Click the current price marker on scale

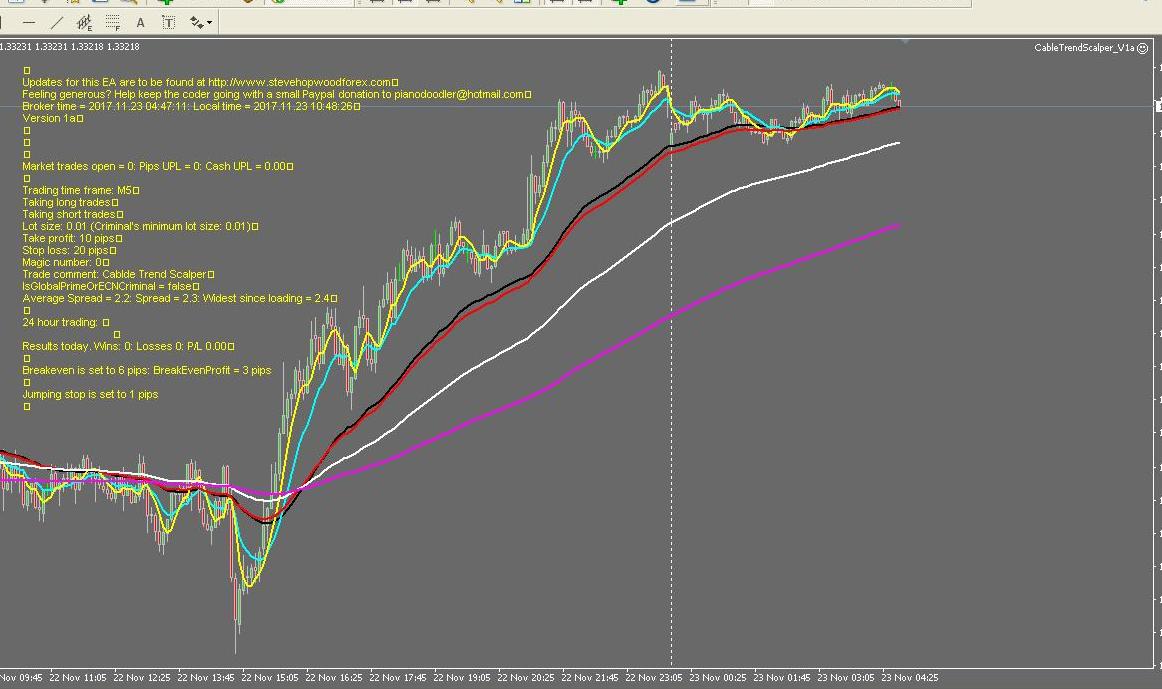(x=1158, y=107)
